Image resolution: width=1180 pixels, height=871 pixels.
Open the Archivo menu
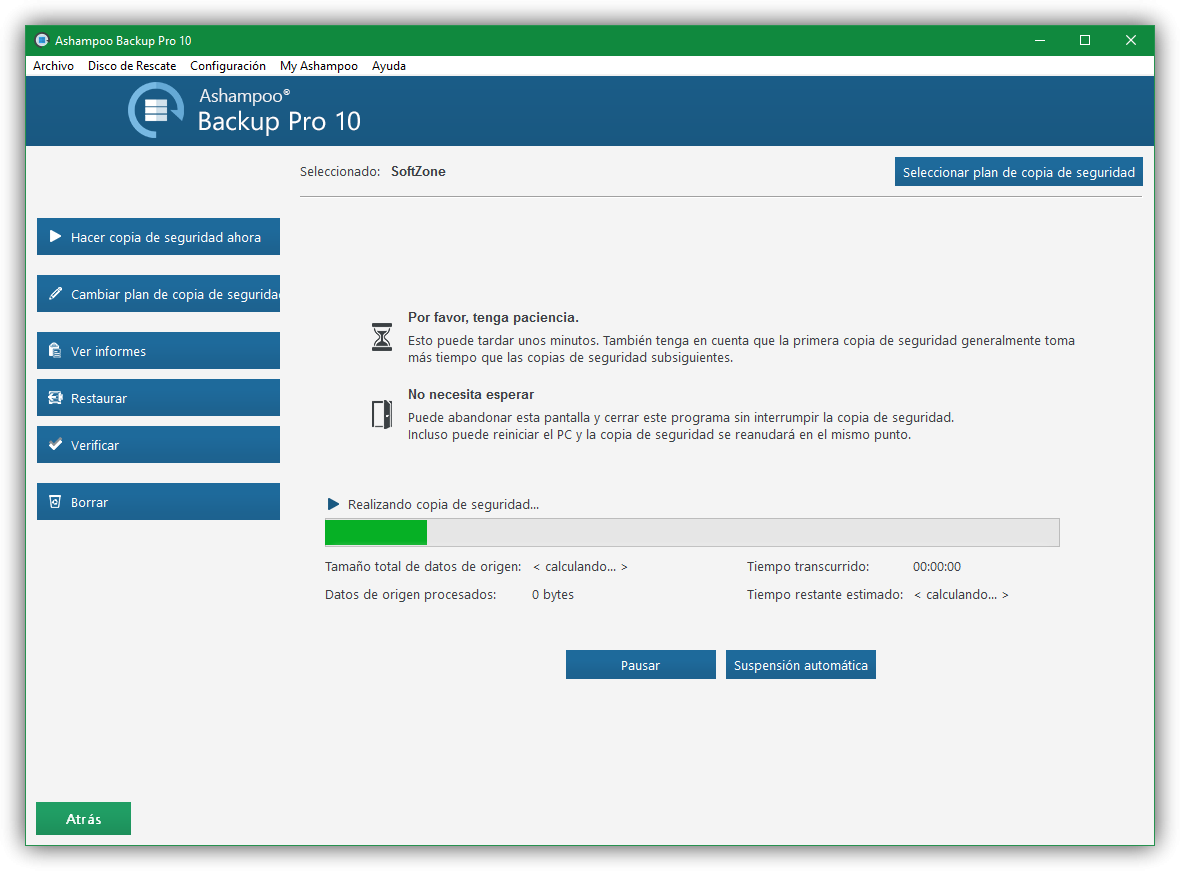[x=53, y=65]
